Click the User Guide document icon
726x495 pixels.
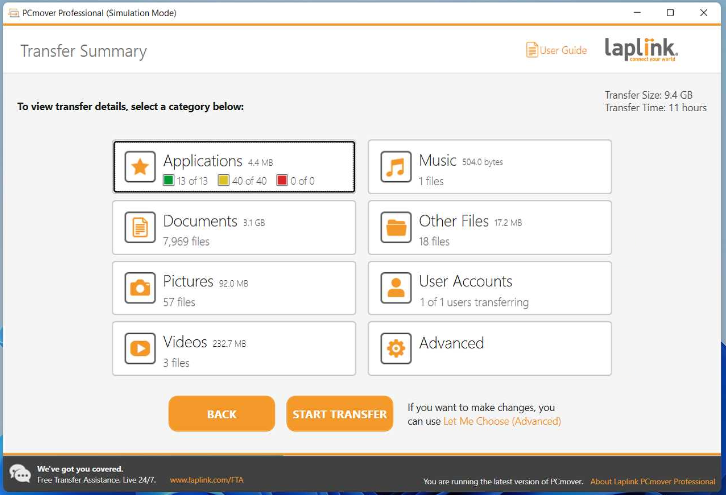tap(532, 50)
